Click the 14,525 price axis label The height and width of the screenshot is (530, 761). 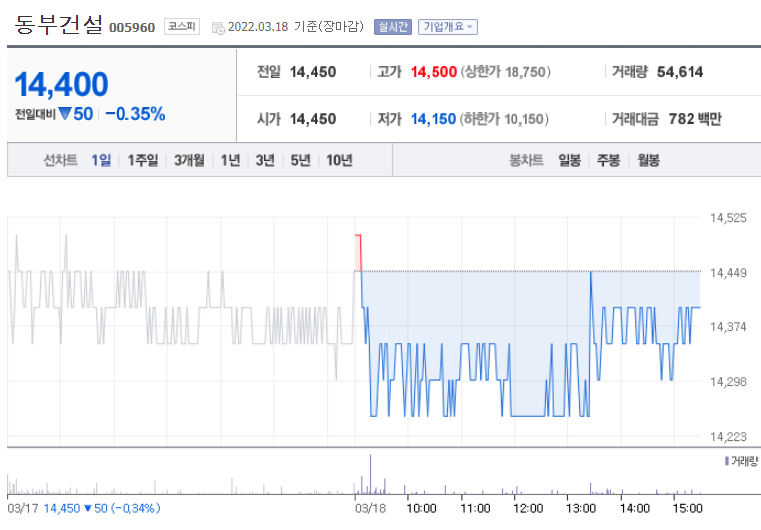728,217
